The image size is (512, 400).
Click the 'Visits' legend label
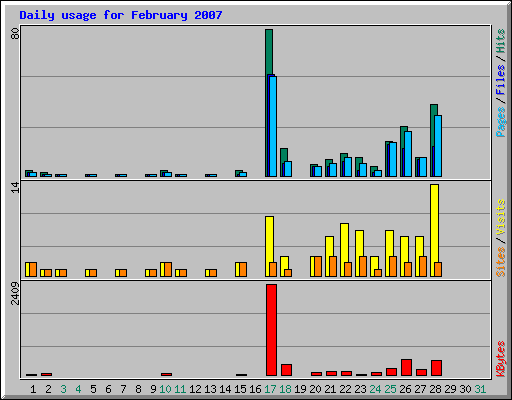pos(500,218)
